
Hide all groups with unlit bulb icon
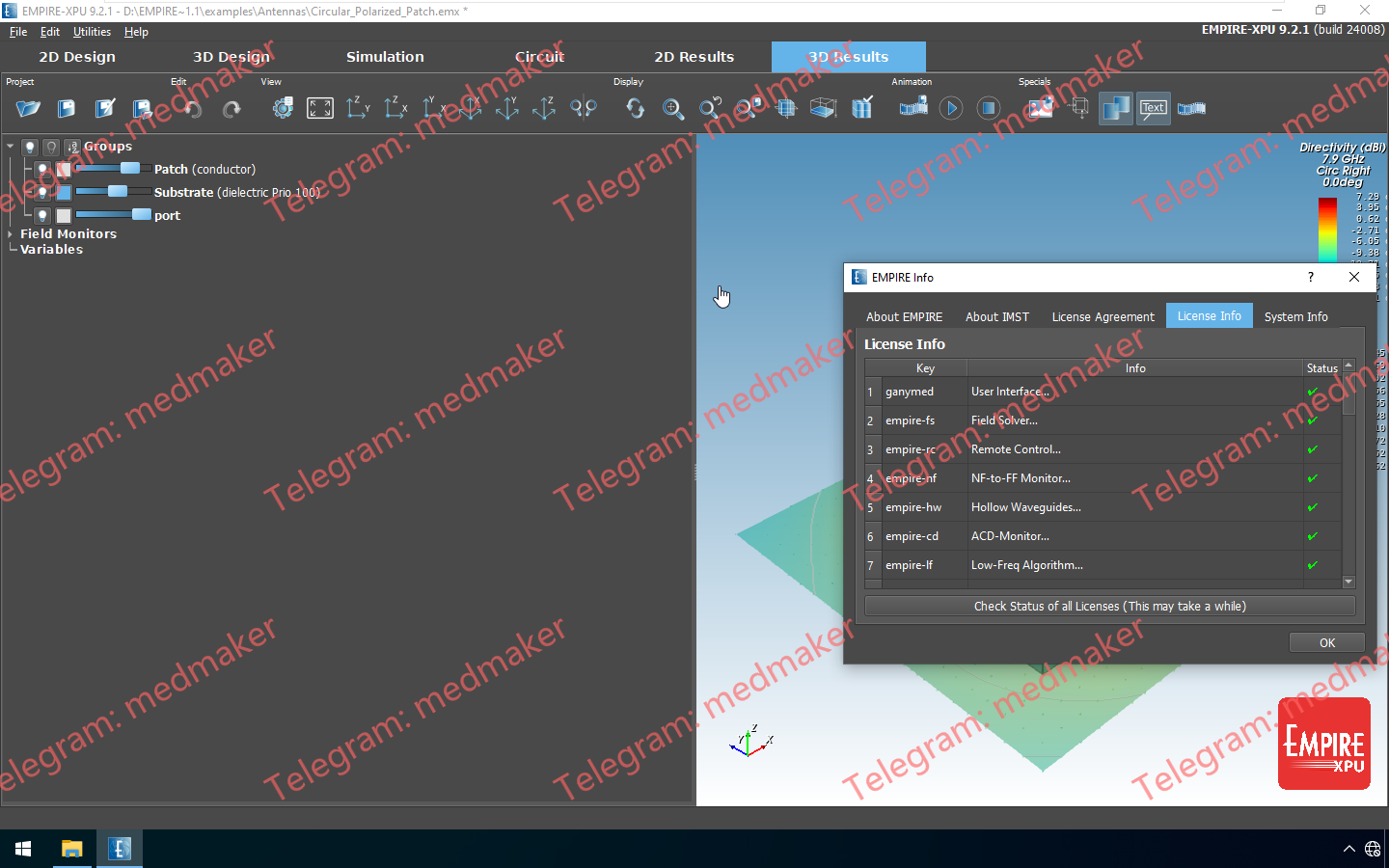pyautogui.click(x=51, y=147)
